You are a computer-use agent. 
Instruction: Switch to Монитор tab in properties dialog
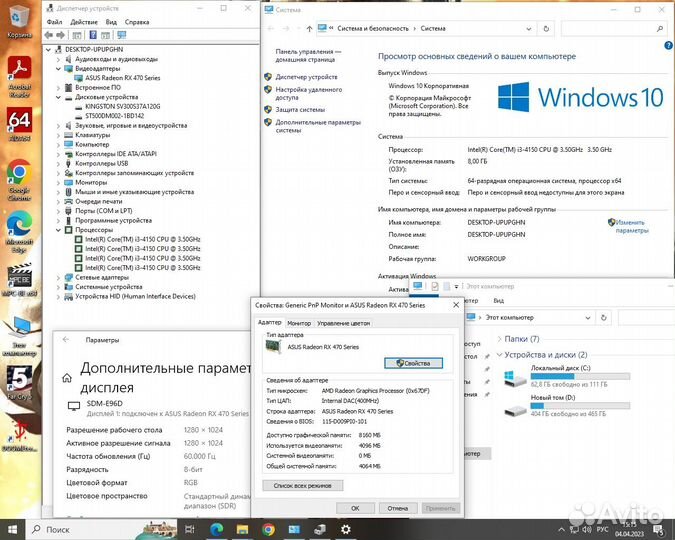pos(299,323)
